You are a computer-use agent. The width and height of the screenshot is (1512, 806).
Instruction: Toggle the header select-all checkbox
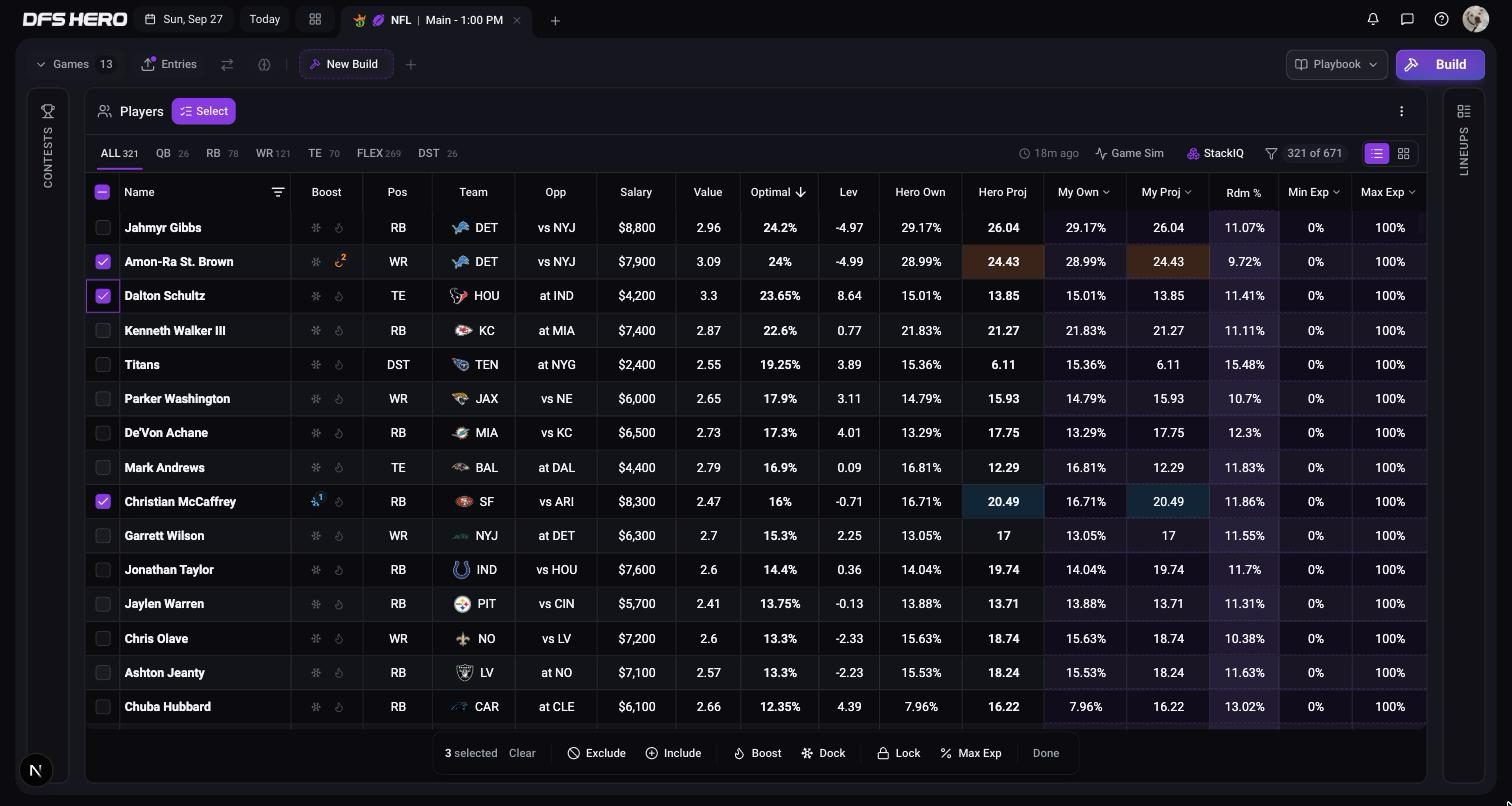pyautogui.click(x=102, y=192)
